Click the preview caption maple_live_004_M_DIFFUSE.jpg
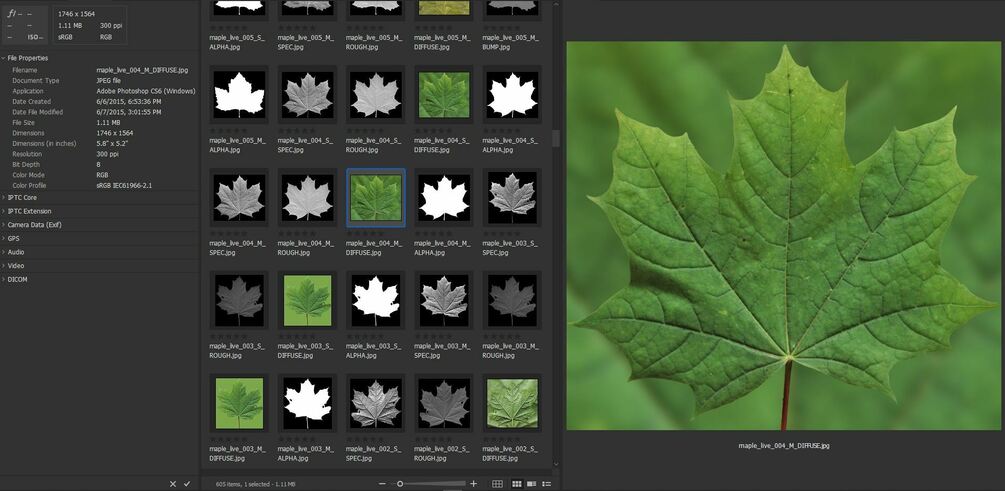Screen dimensions: 1005x491 [783, 445]
